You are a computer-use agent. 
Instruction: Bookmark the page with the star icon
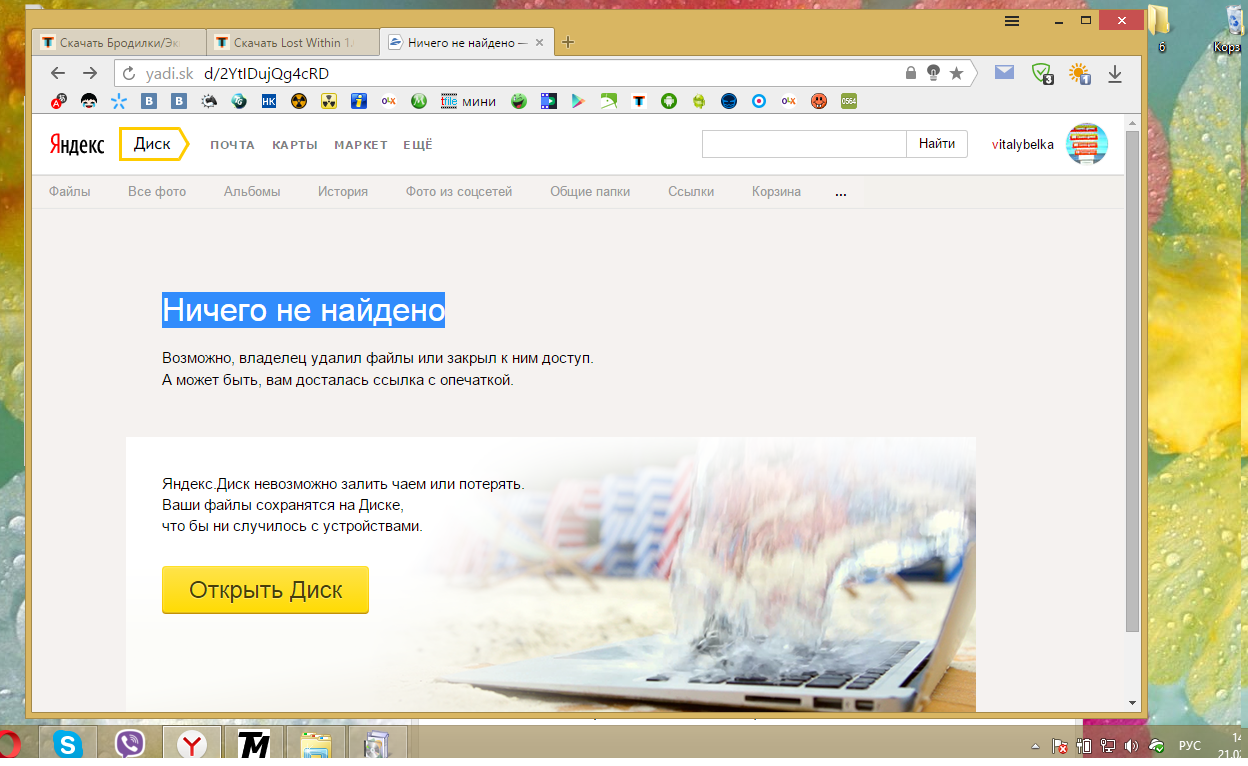click(956, 73)
